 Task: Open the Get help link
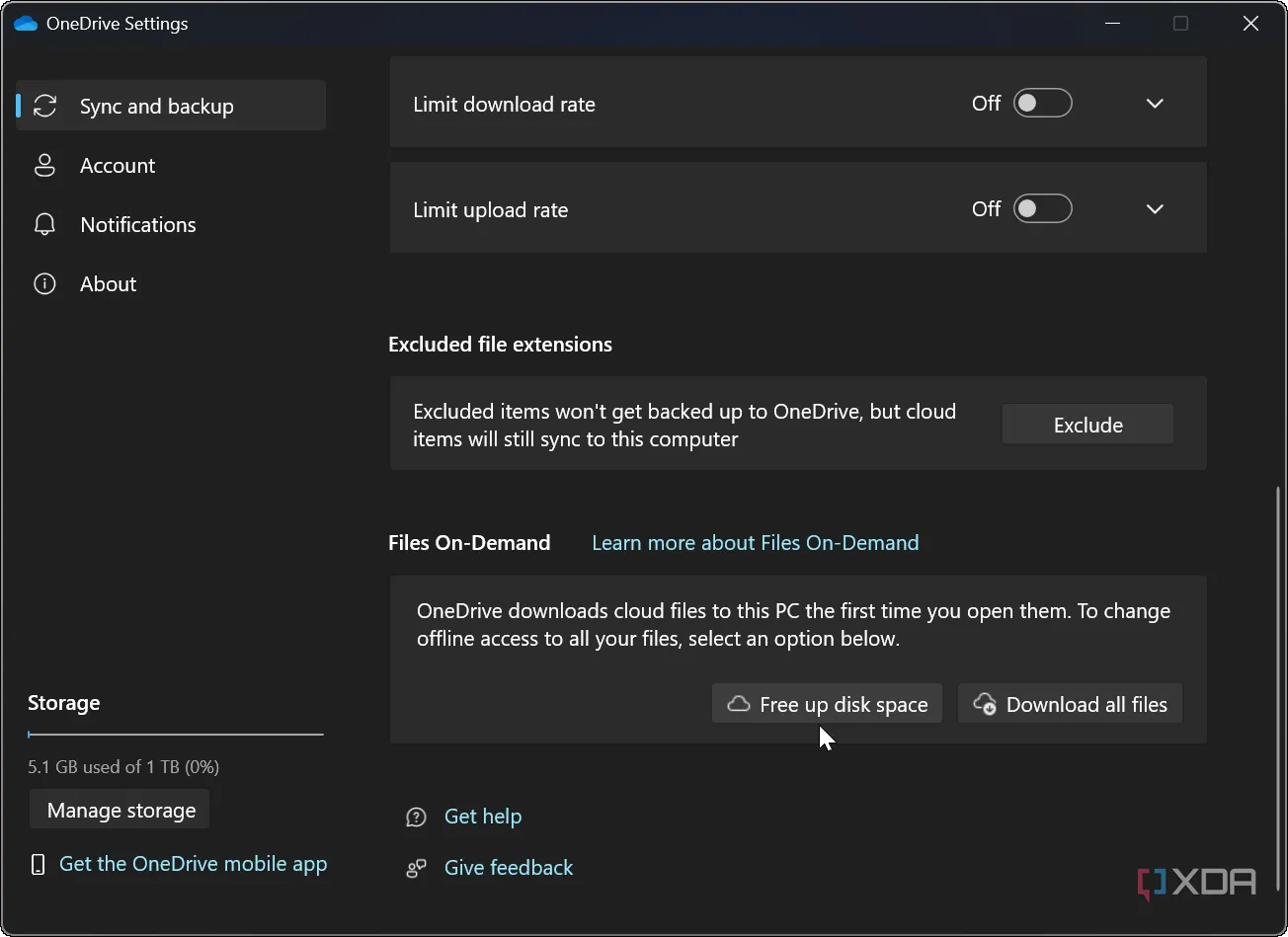coord(483,817)
